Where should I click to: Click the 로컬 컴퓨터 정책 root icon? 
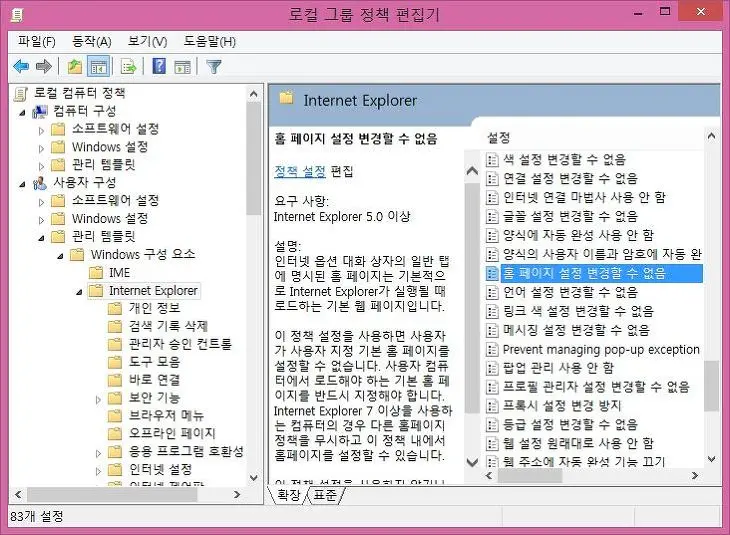20,93
